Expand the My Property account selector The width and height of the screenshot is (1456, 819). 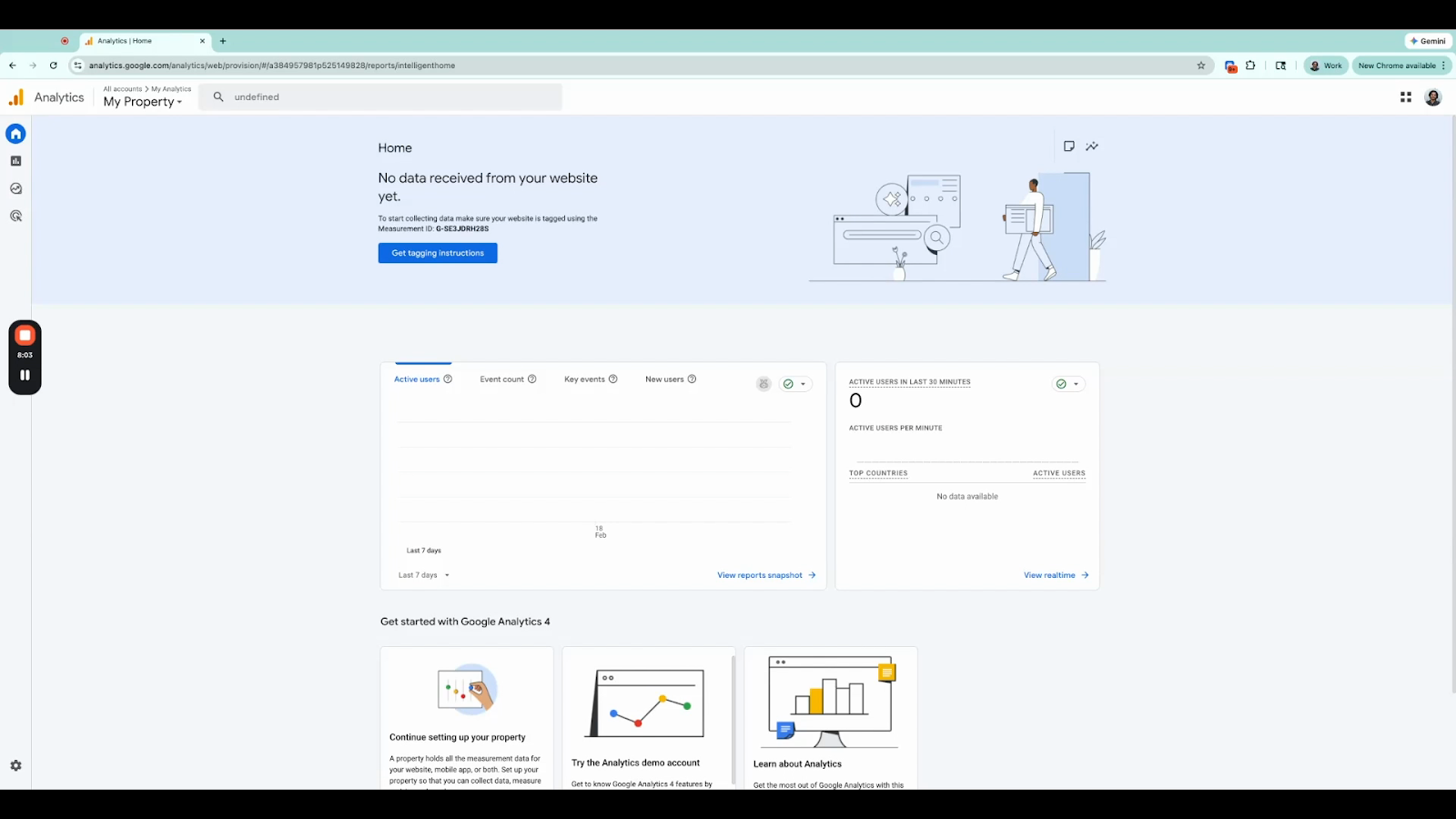143,102
